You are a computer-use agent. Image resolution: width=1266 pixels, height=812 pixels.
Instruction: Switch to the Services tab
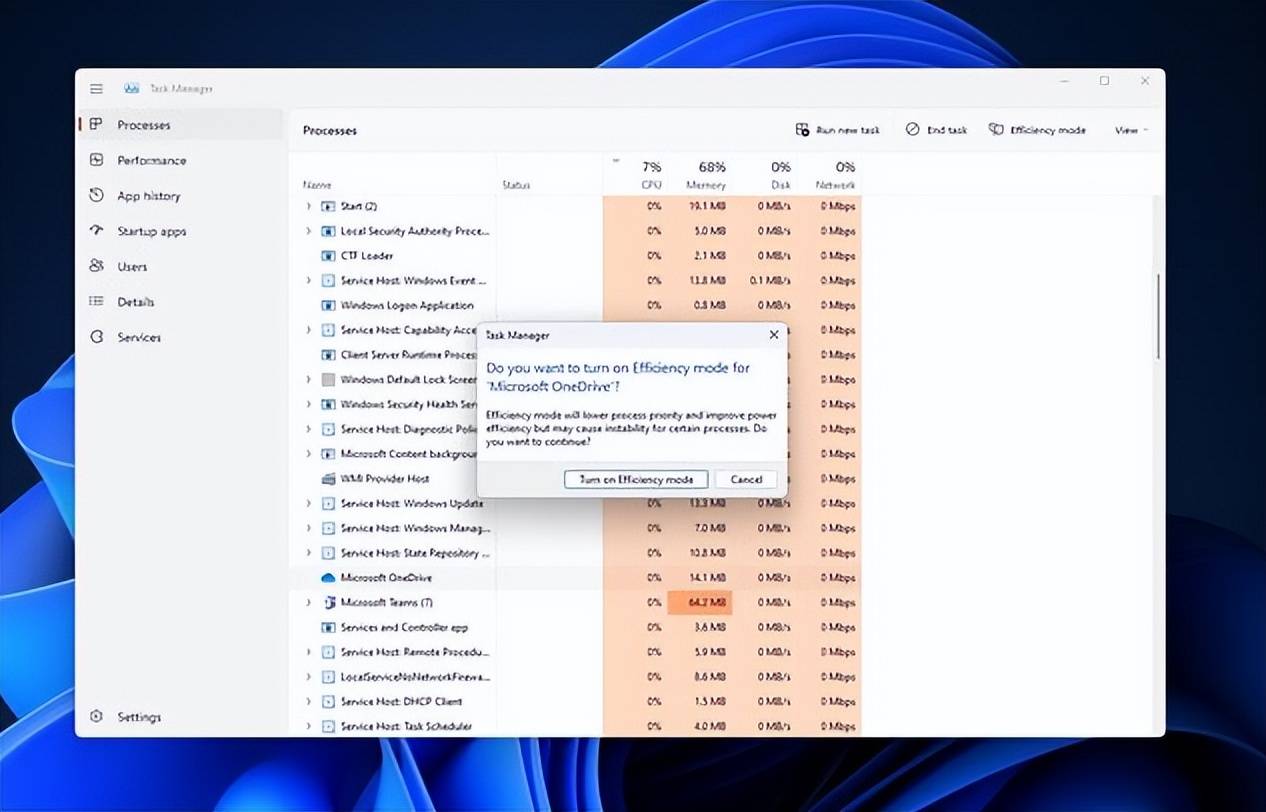(138, 337)
